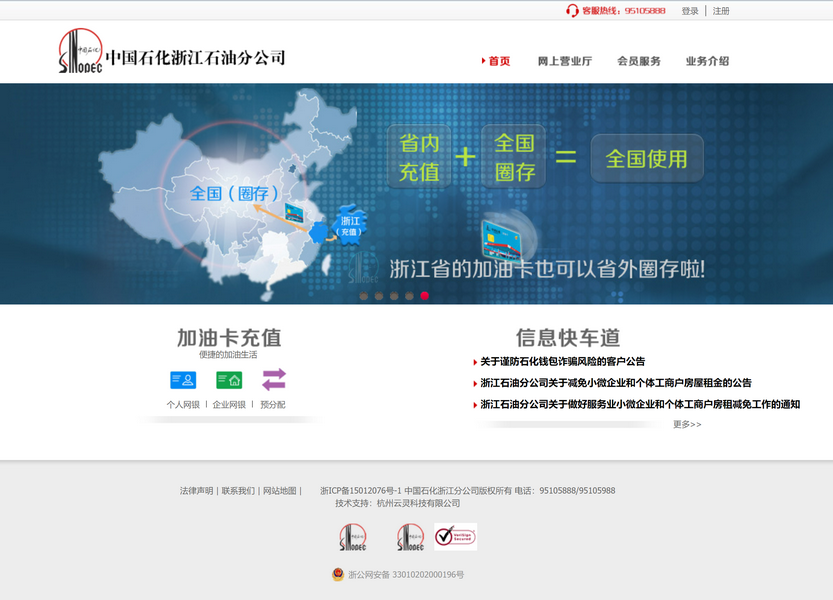Screen dimensions: 833x600
Task: Open personal online banking blue card icon
Action: coord(183,380)
